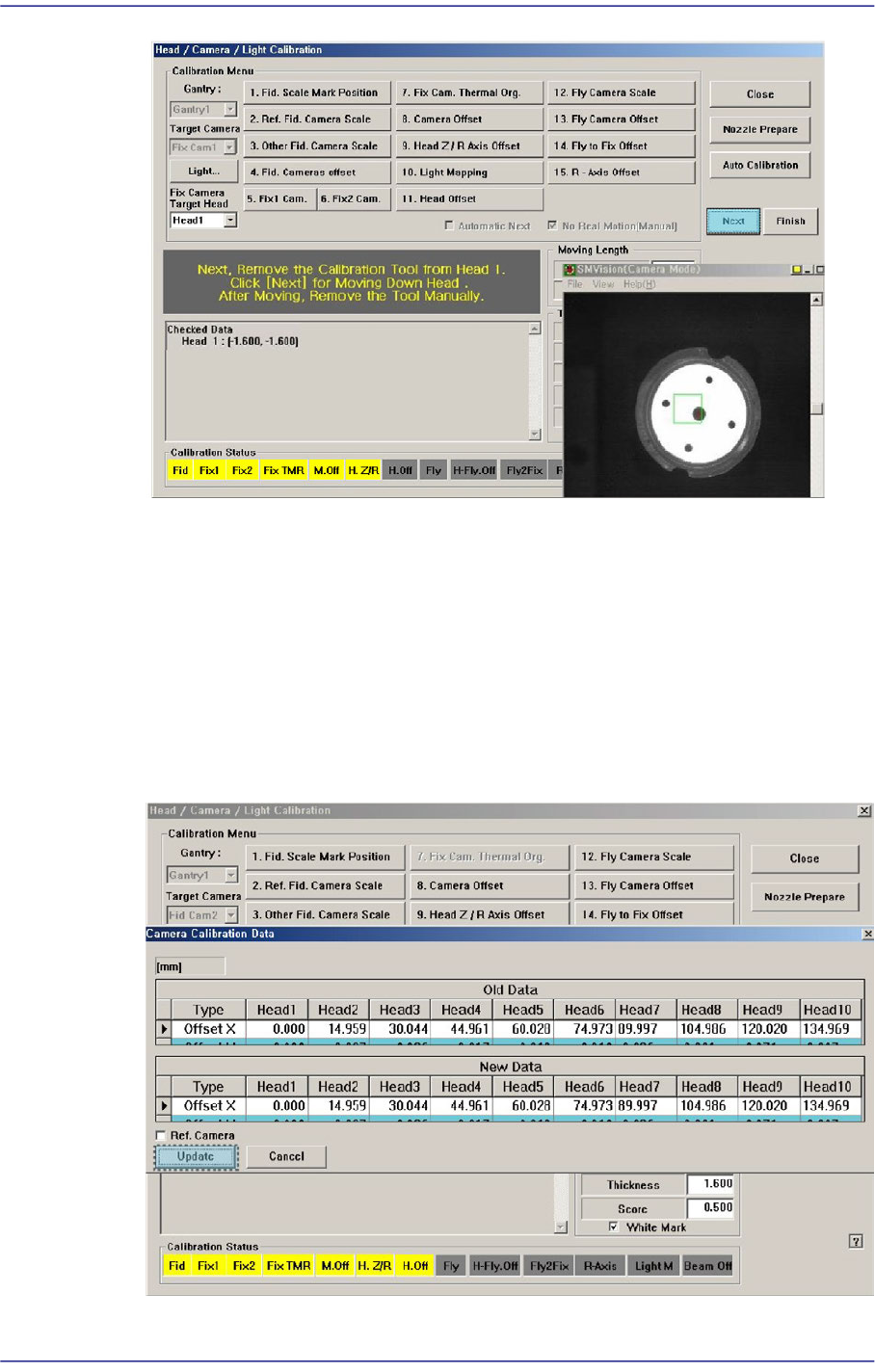Click the Old Data Head10 column header

[x=828, y=1010]
